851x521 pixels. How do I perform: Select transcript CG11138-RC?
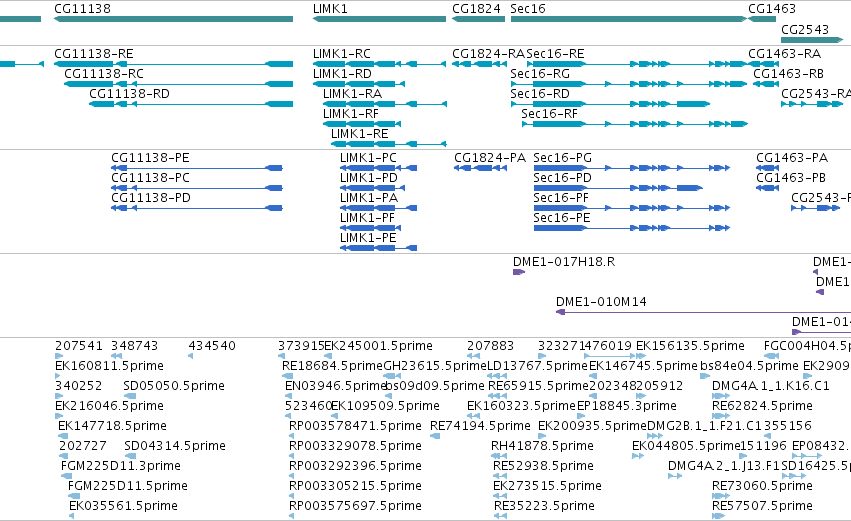(104, 74)
